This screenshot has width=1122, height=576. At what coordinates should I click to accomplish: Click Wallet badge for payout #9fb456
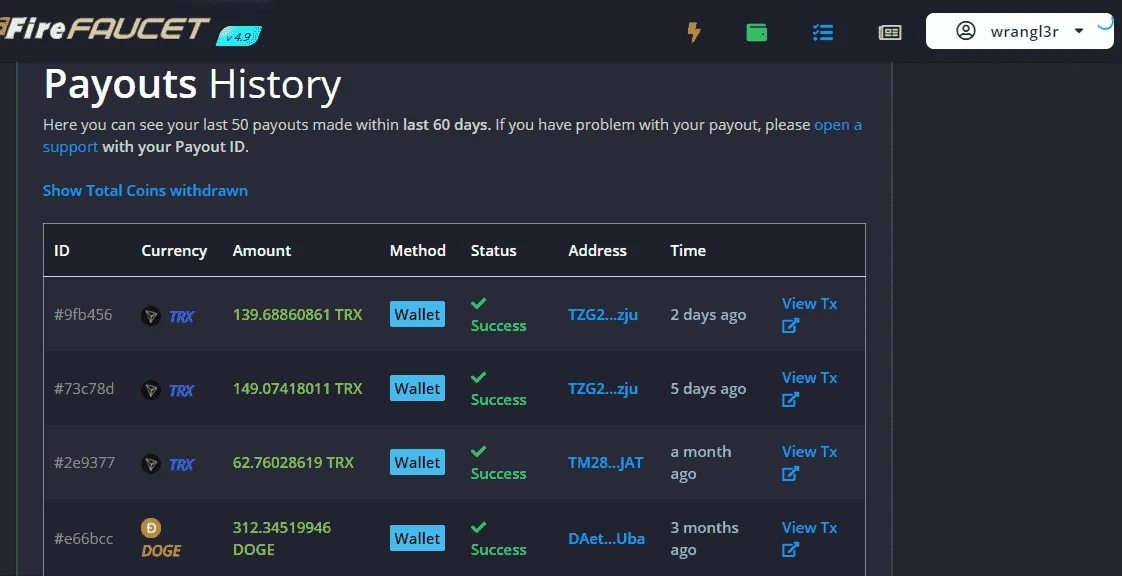pyautogui.click(x=417, y=314)
